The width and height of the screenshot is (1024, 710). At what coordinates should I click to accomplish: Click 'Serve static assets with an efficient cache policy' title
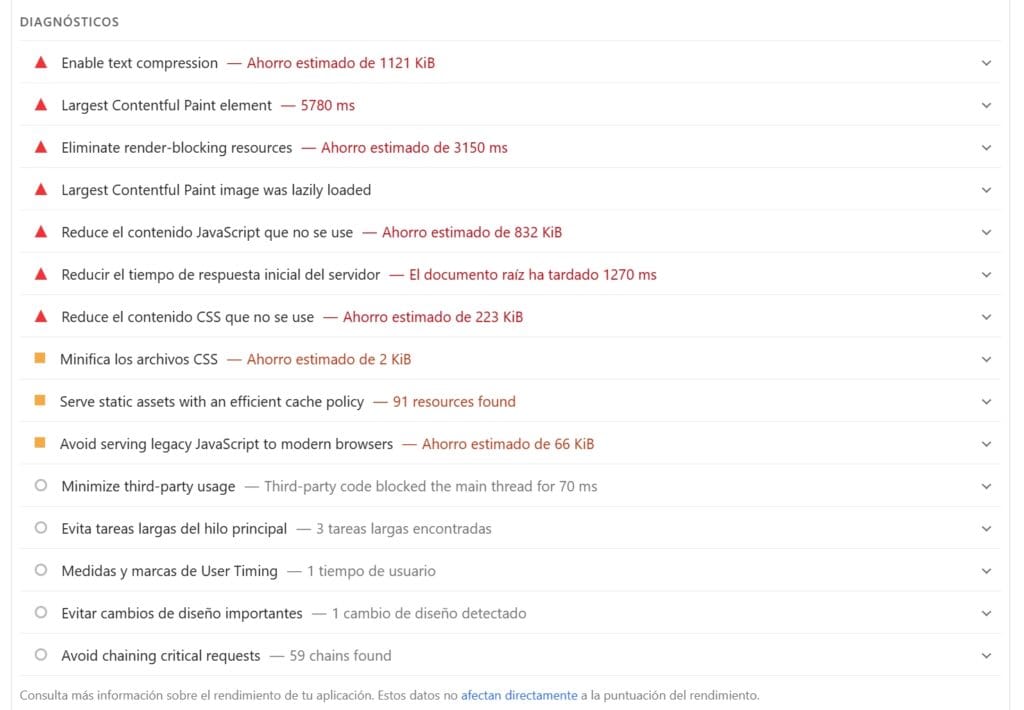pyautogui.click(x=211, y=402)
